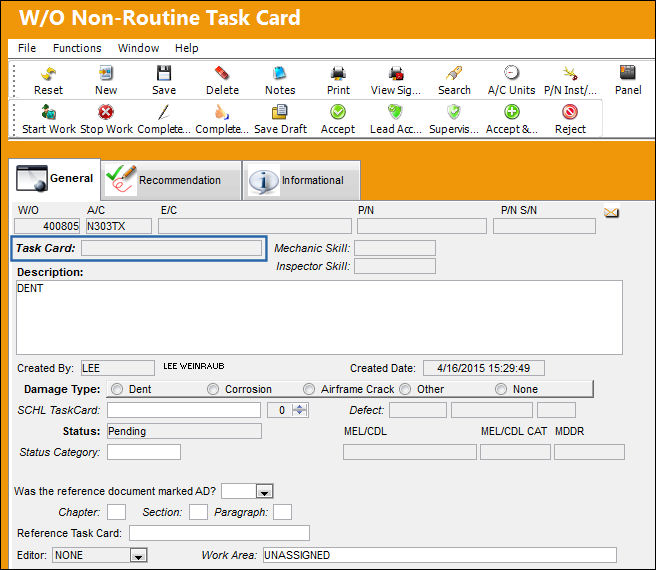Click the Save Draft icon
The image size is (656, 570).
coord(280,112)
